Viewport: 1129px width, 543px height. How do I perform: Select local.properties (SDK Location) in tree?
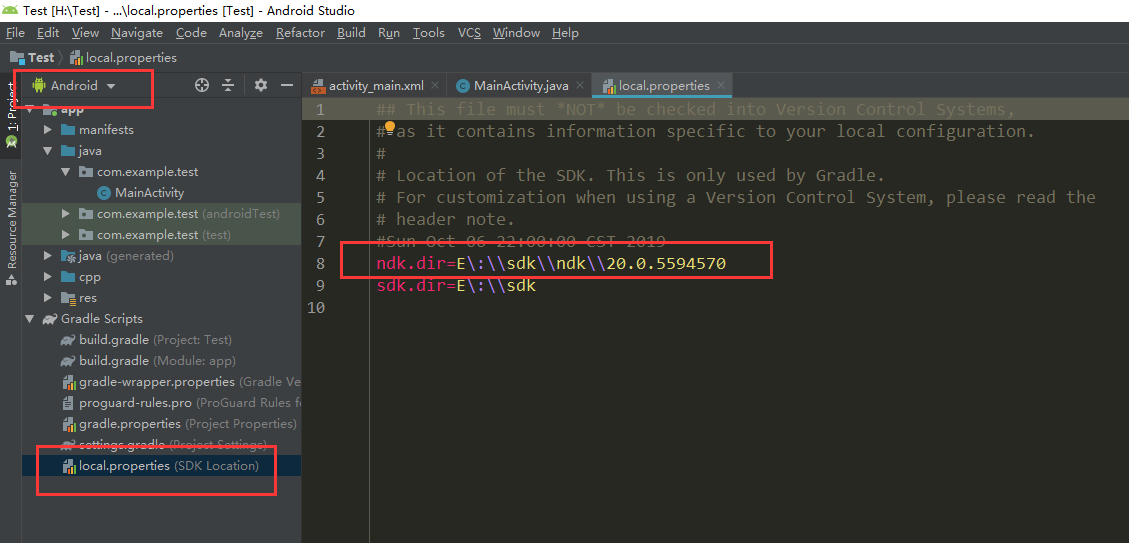(x=161, y=466)
